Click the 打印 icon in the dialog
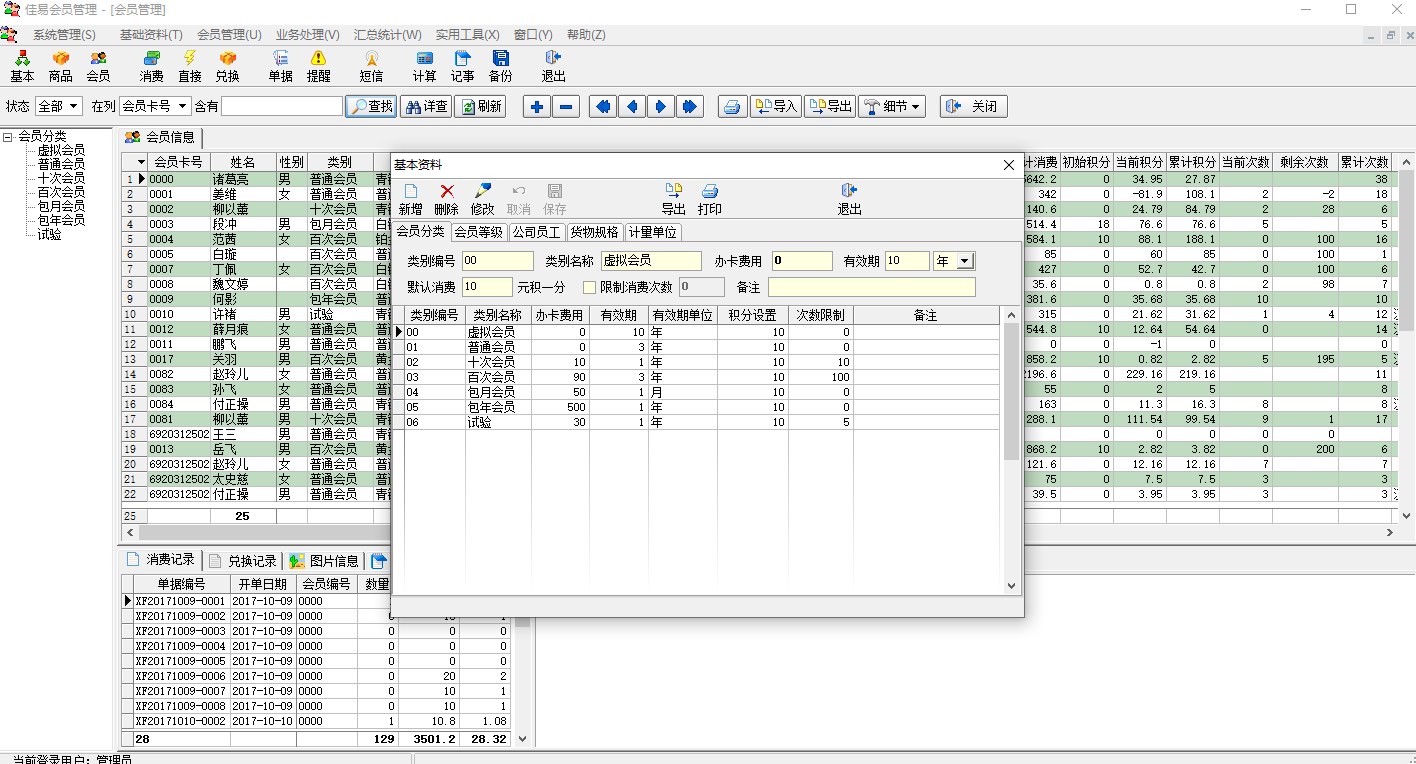The image size is (1416, 764). 709,199
